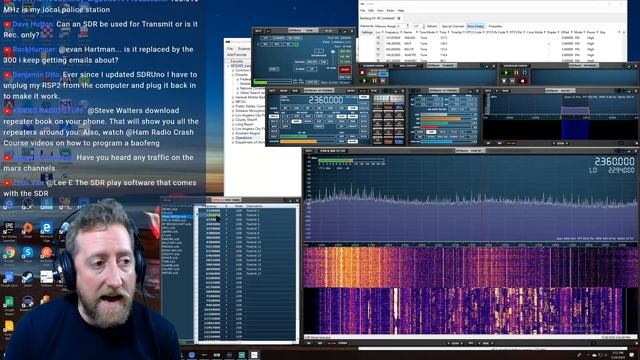Toggle the loop icon in the right scheduler panel
The height and width of the screenshot is (360, 640).
524,73
